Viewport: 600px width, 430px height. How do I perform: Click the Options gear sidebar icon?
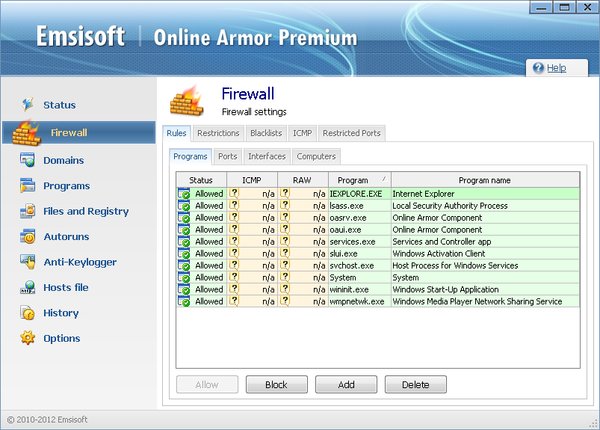(28, 338)
